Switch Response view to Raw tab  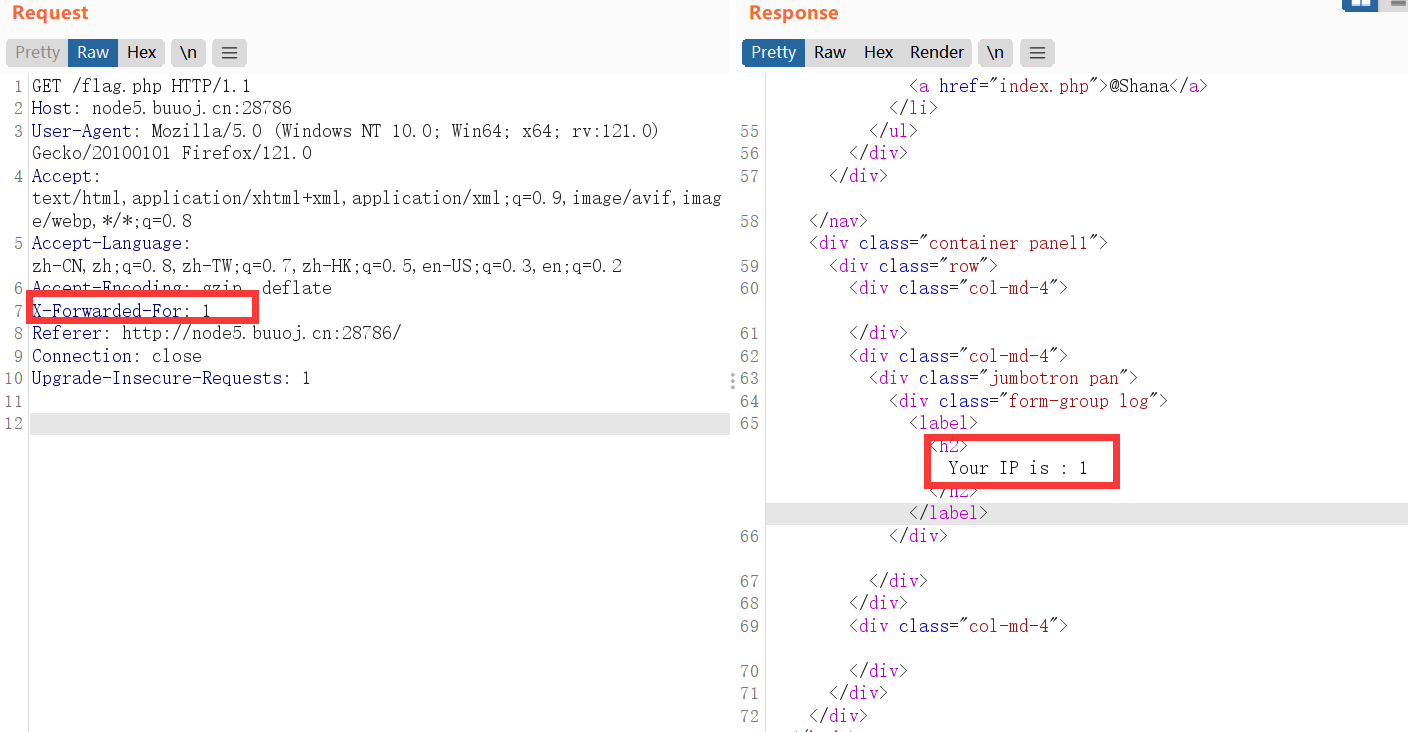pos(830,53)
